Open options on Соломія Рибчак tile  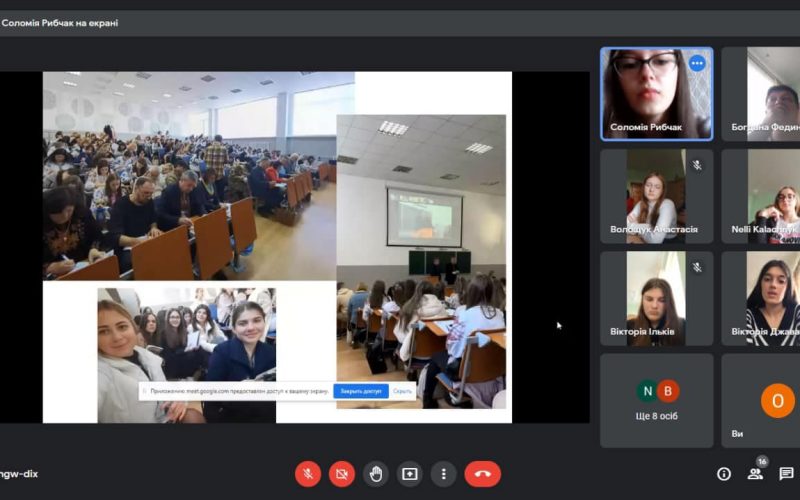(697, 63)
